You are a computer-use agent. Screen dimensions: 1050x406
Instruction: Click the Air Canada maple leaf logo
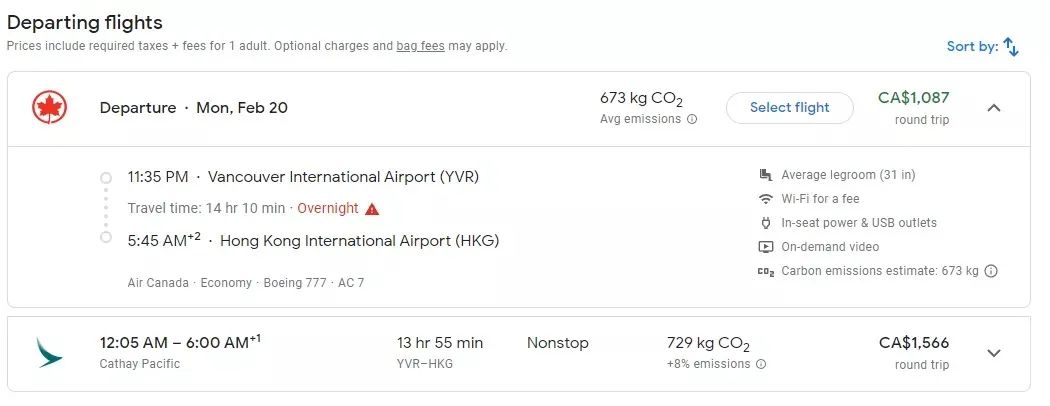pyautogui.click(x=49, y=108)
